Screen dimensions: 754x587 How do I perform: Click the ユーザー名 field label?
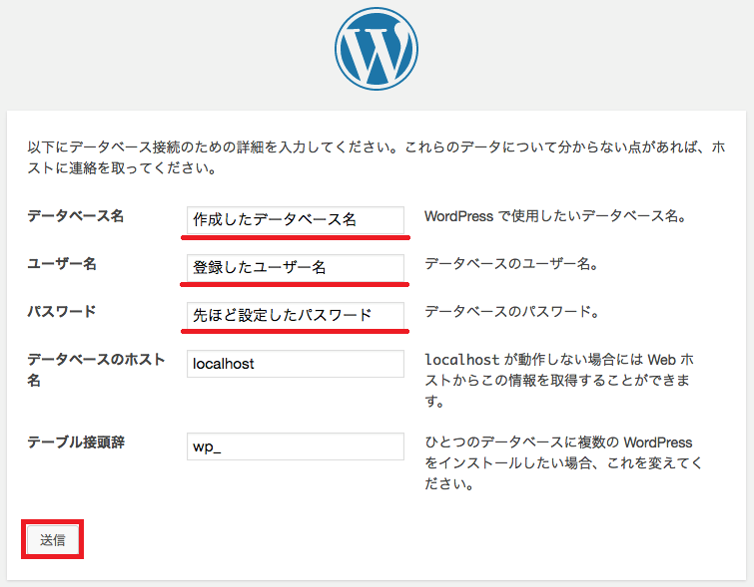pos(62,263)
